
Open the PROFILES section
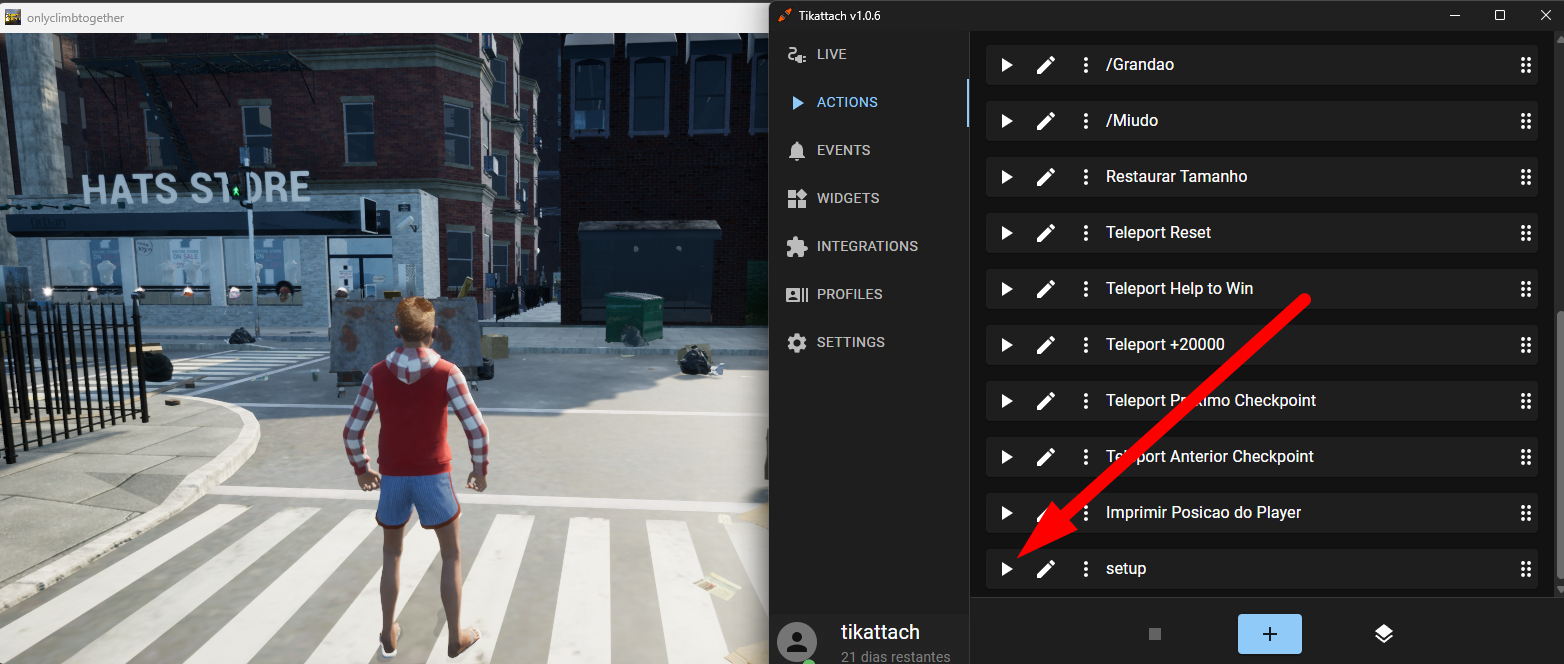868,294
